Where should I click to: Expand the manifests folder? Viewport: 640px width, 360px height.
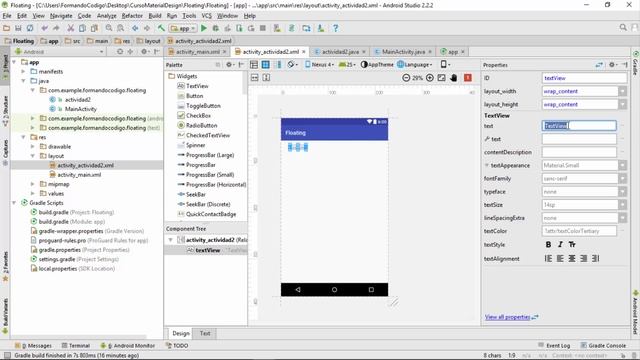pos(23,71)
